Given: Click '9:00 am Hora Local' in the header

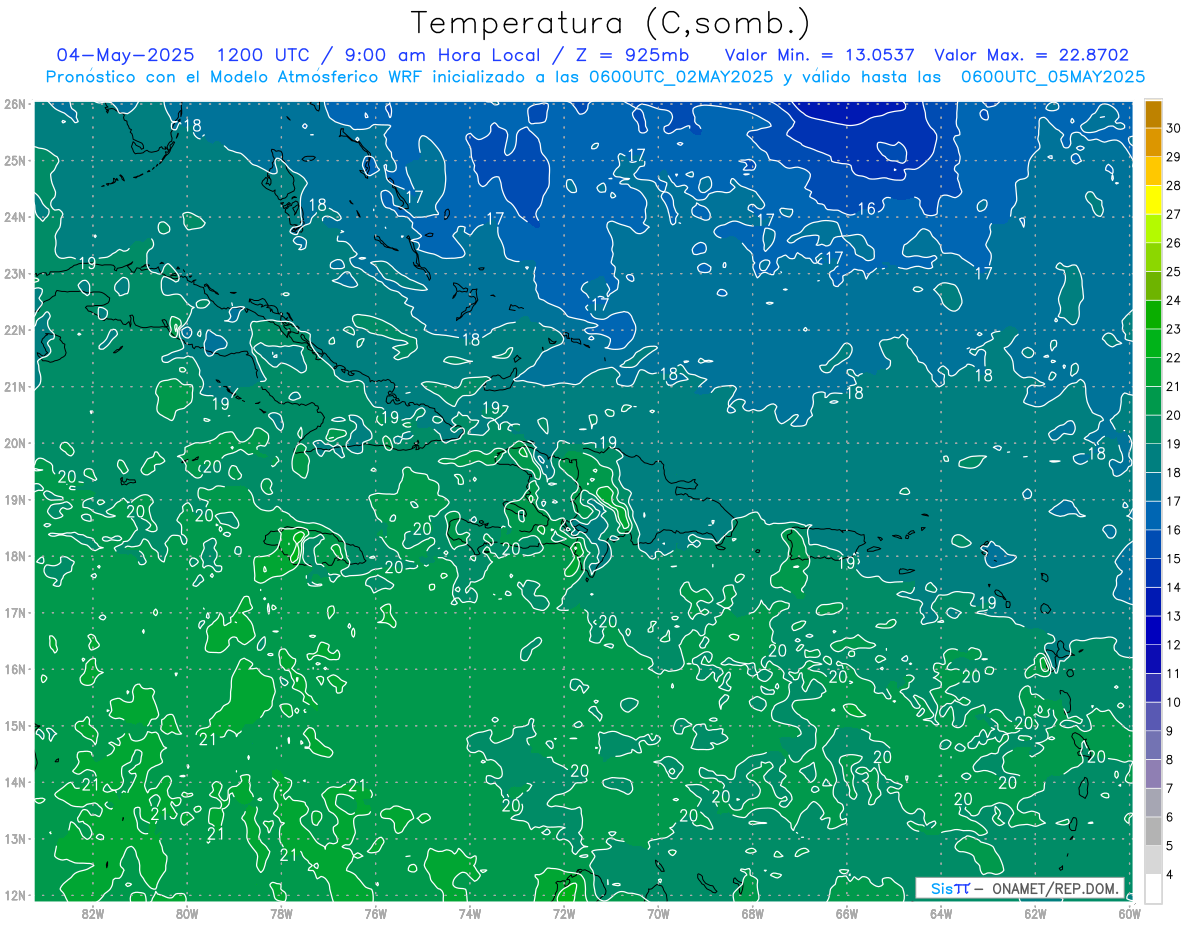Looking at the screenshot, I should pos(444,55).
